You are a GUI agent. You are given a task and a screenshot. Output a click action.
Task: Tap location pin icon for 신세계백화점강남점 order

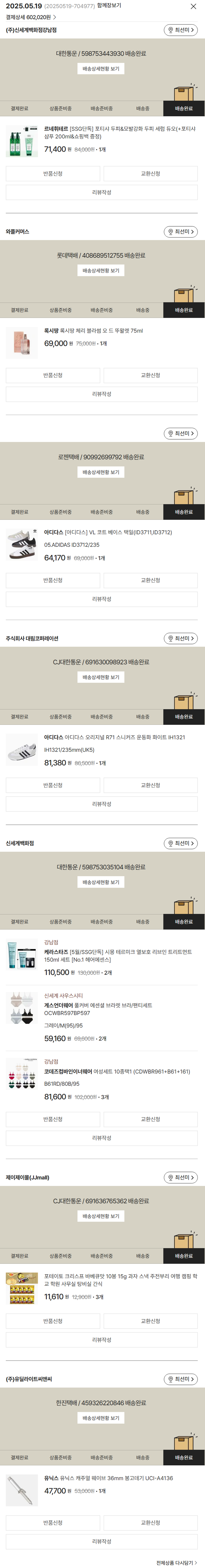pyautogui.click(x=171, y=30)
